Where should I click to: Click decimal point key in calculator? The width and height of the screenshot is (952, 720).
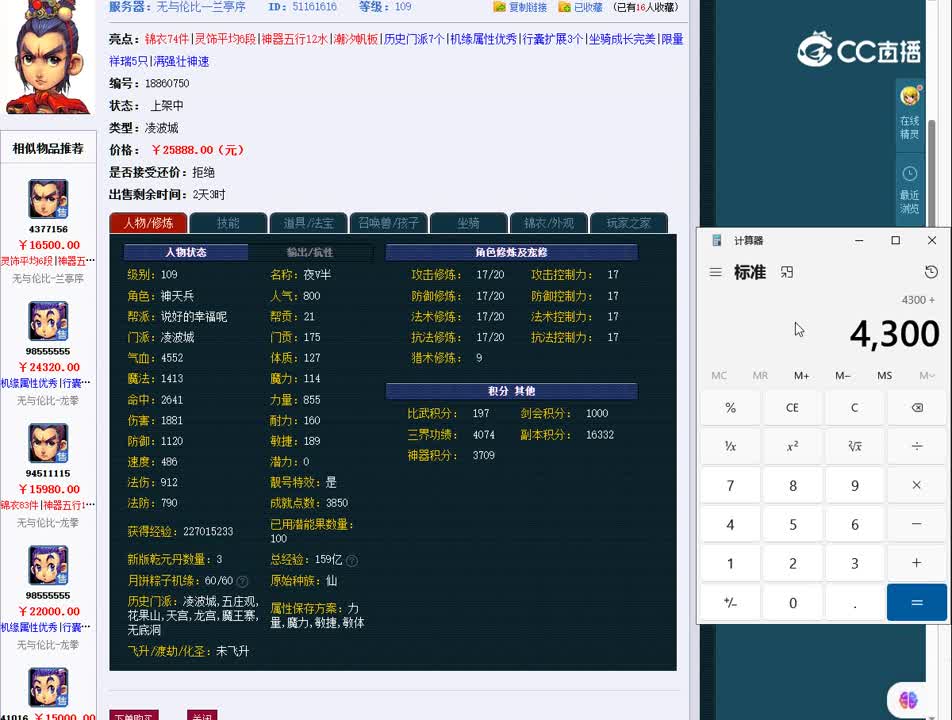point(854,602)
